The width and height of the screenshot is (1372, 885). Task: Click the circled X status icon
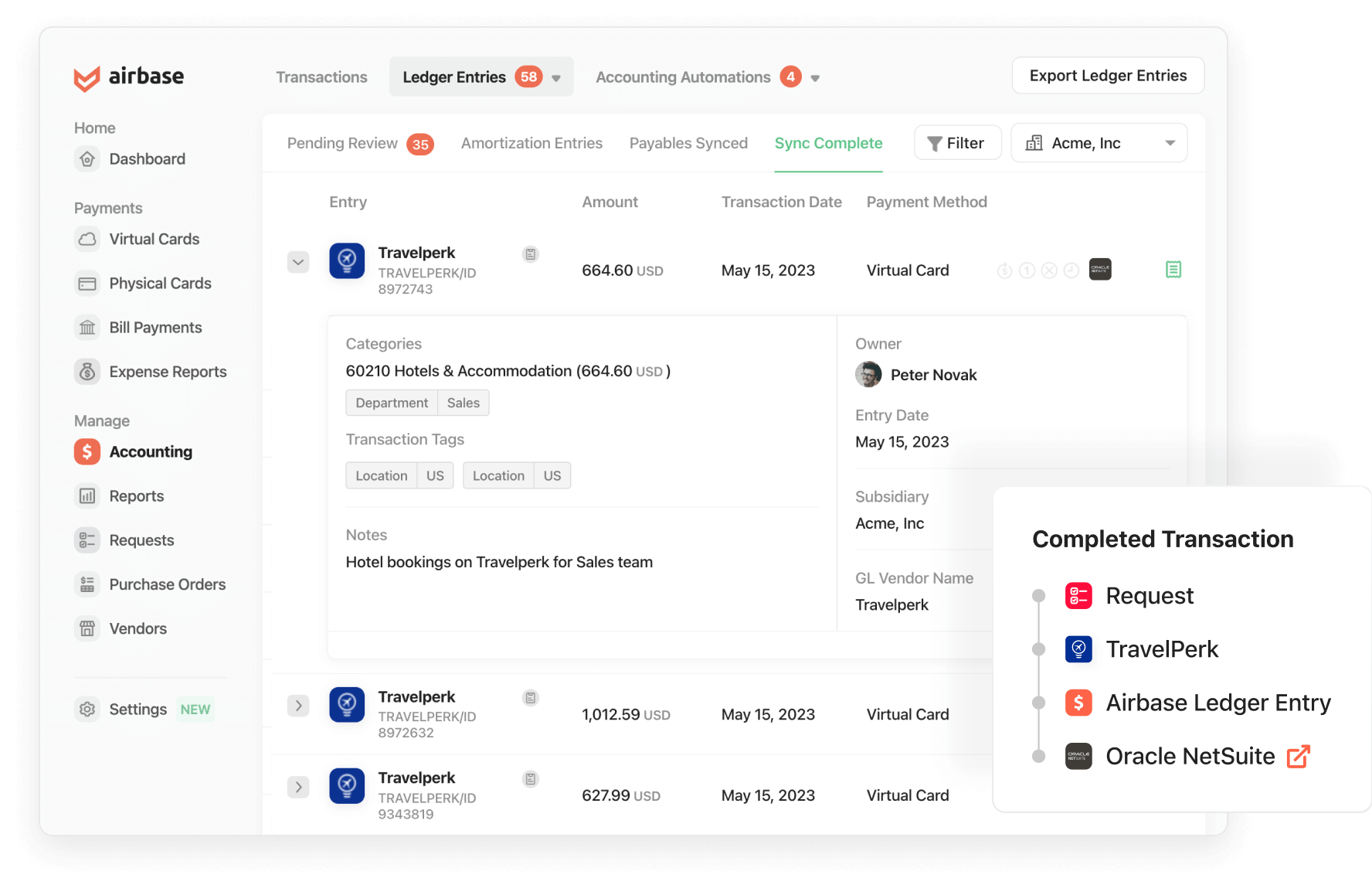point(1049,271)
